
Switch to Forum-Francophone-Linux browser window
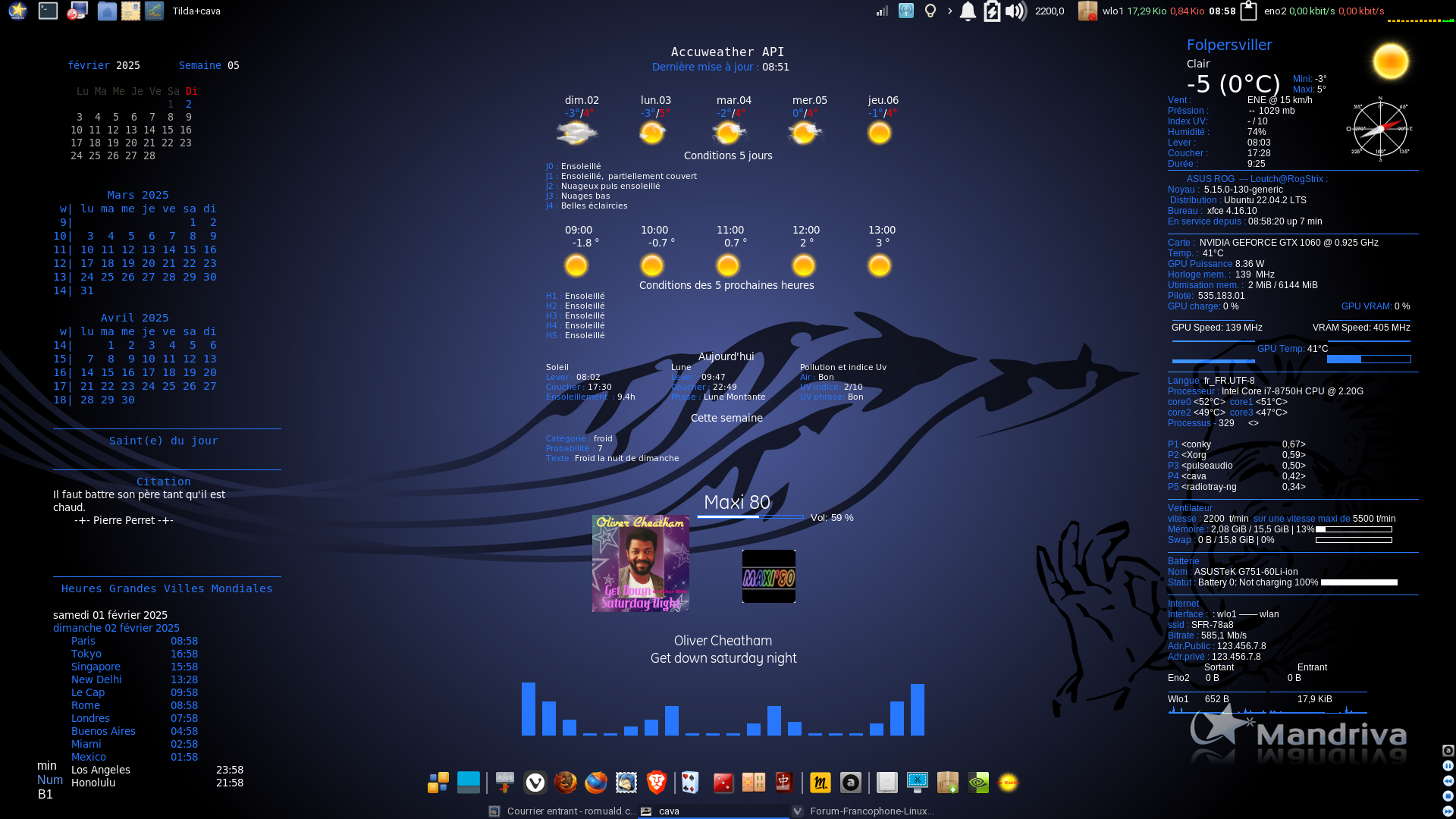pyautogui.click(x=864, y=811)
